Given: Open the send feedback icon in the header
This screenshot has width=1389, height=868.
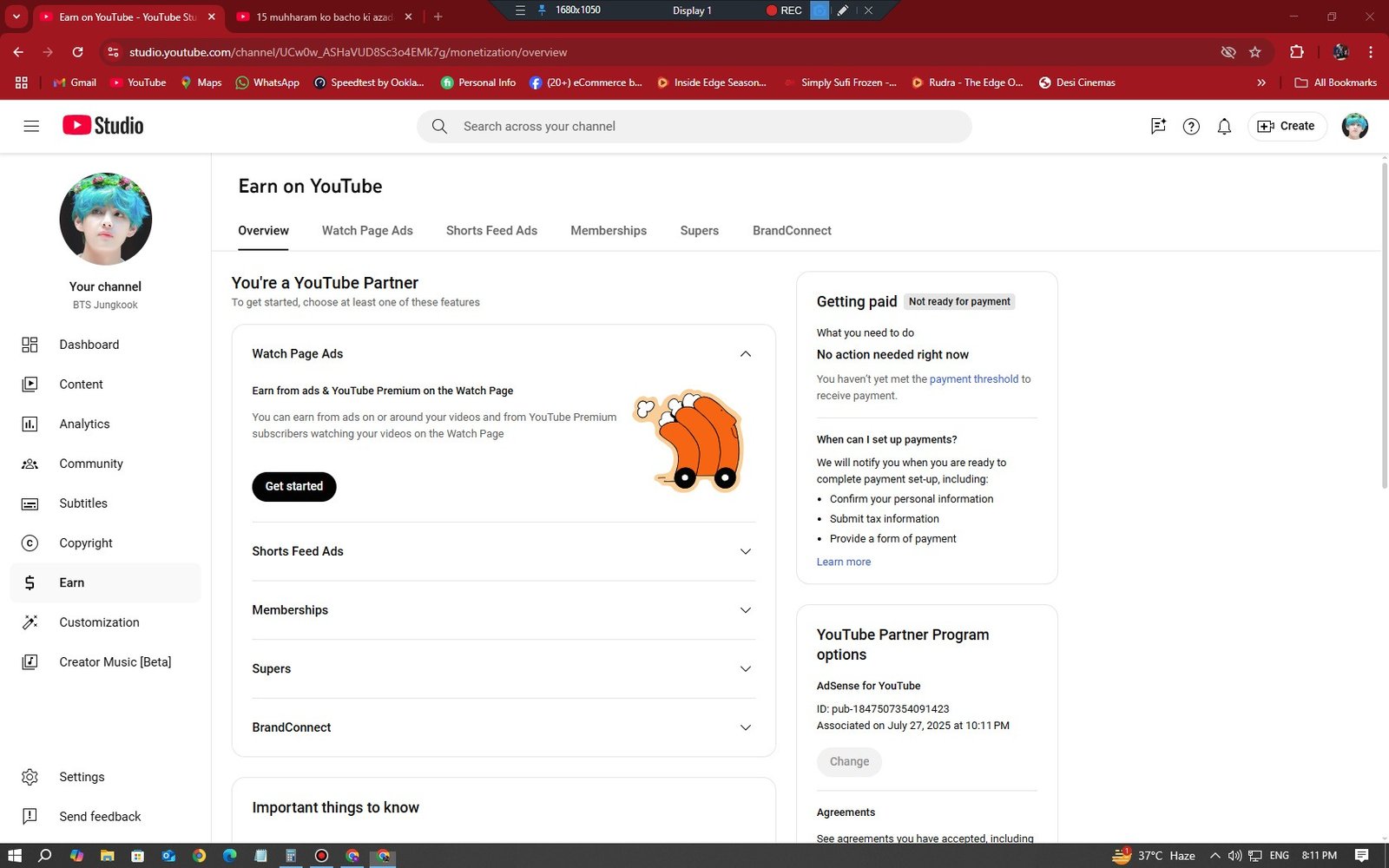Looking at the screenshot, I should [x=1158, y=127].
